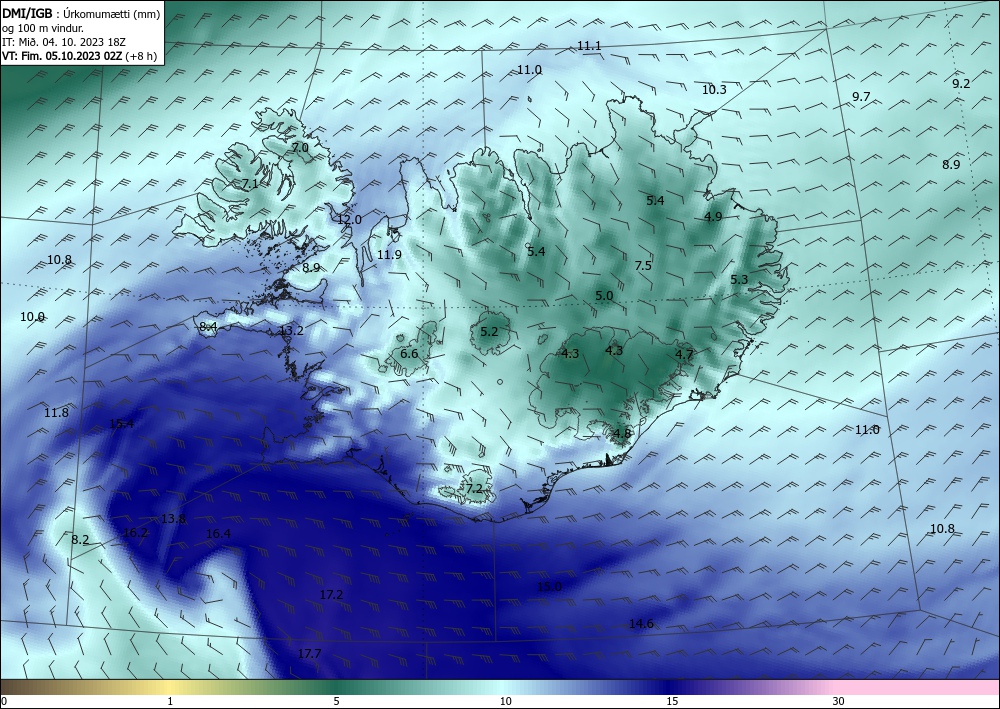This screenshot has height=709, width=1000.
Task: Click the 7.5 value on the map
Action: [x=643, y=266]
